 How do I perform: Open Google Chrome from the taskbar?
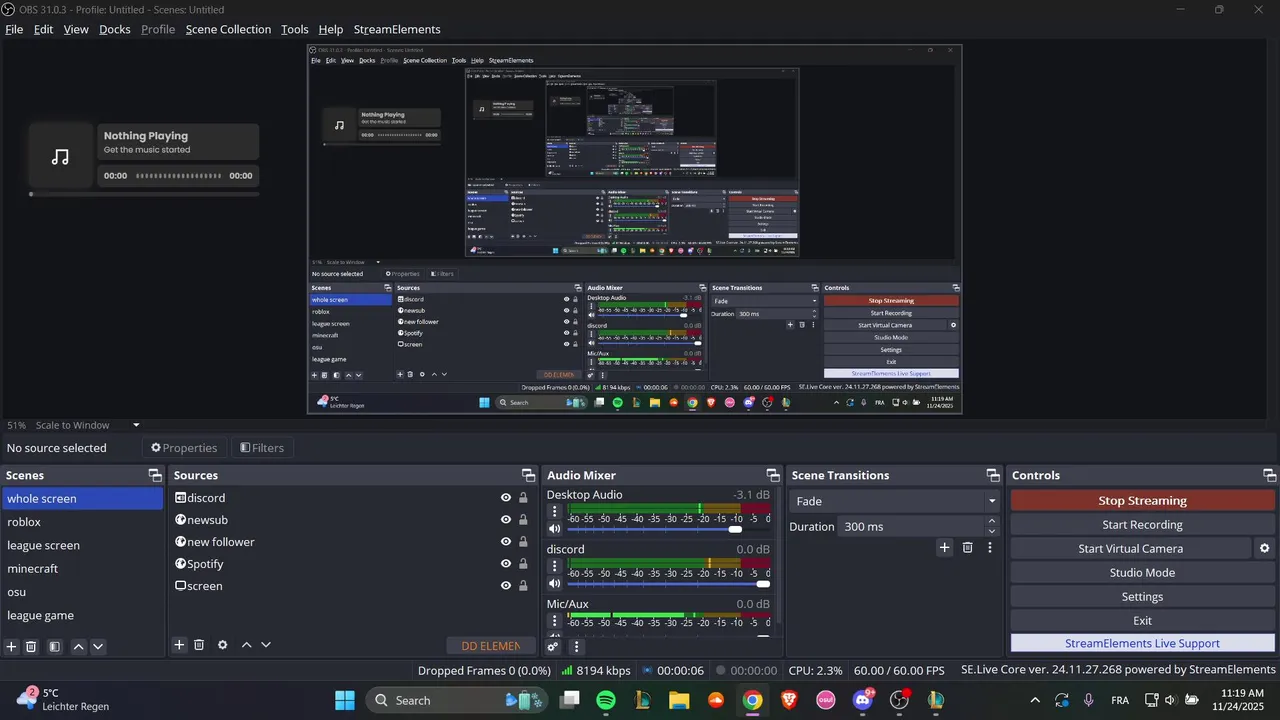[x=753, y=700]
